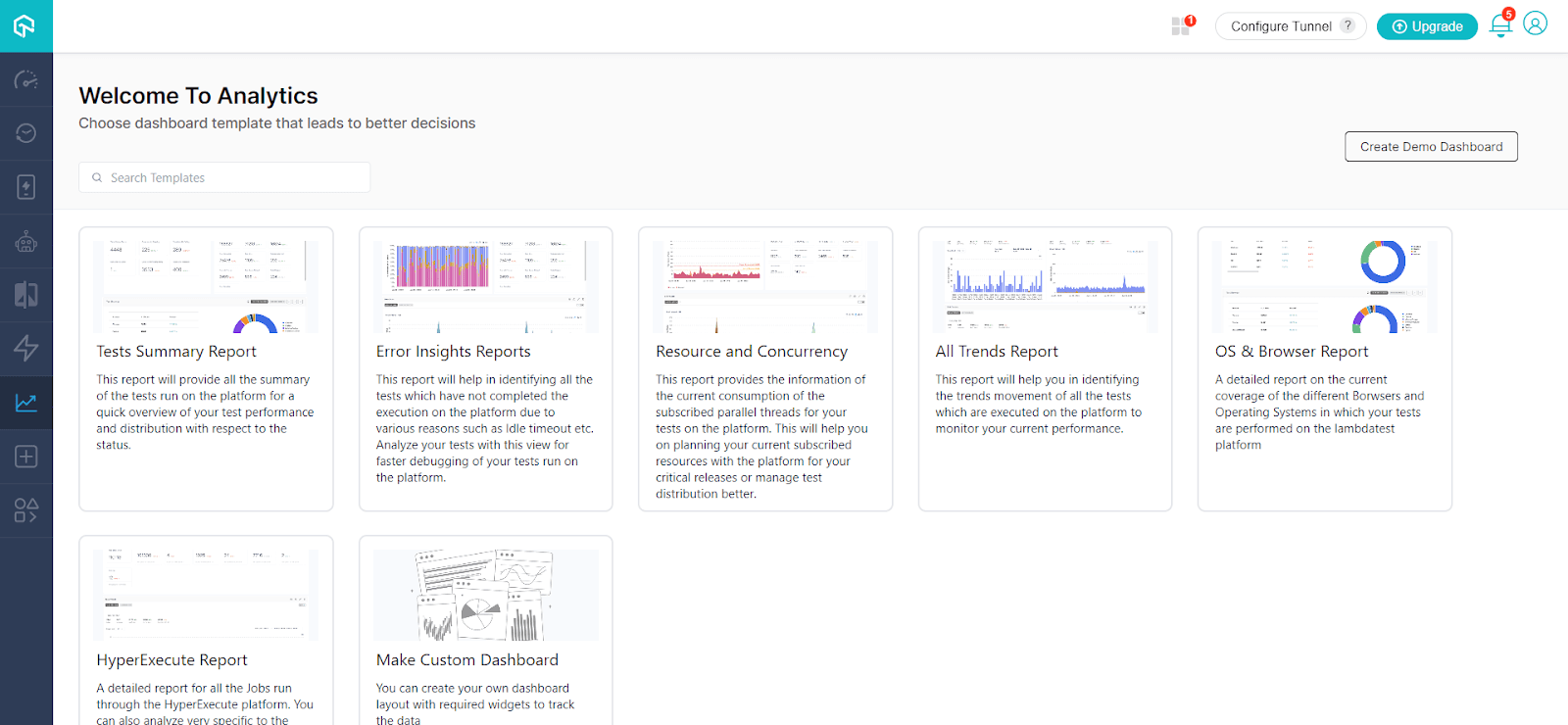1568x725 pixels.
Task: Open the Resource and Concurrency preview thumbnail
Action: (765, 286)
